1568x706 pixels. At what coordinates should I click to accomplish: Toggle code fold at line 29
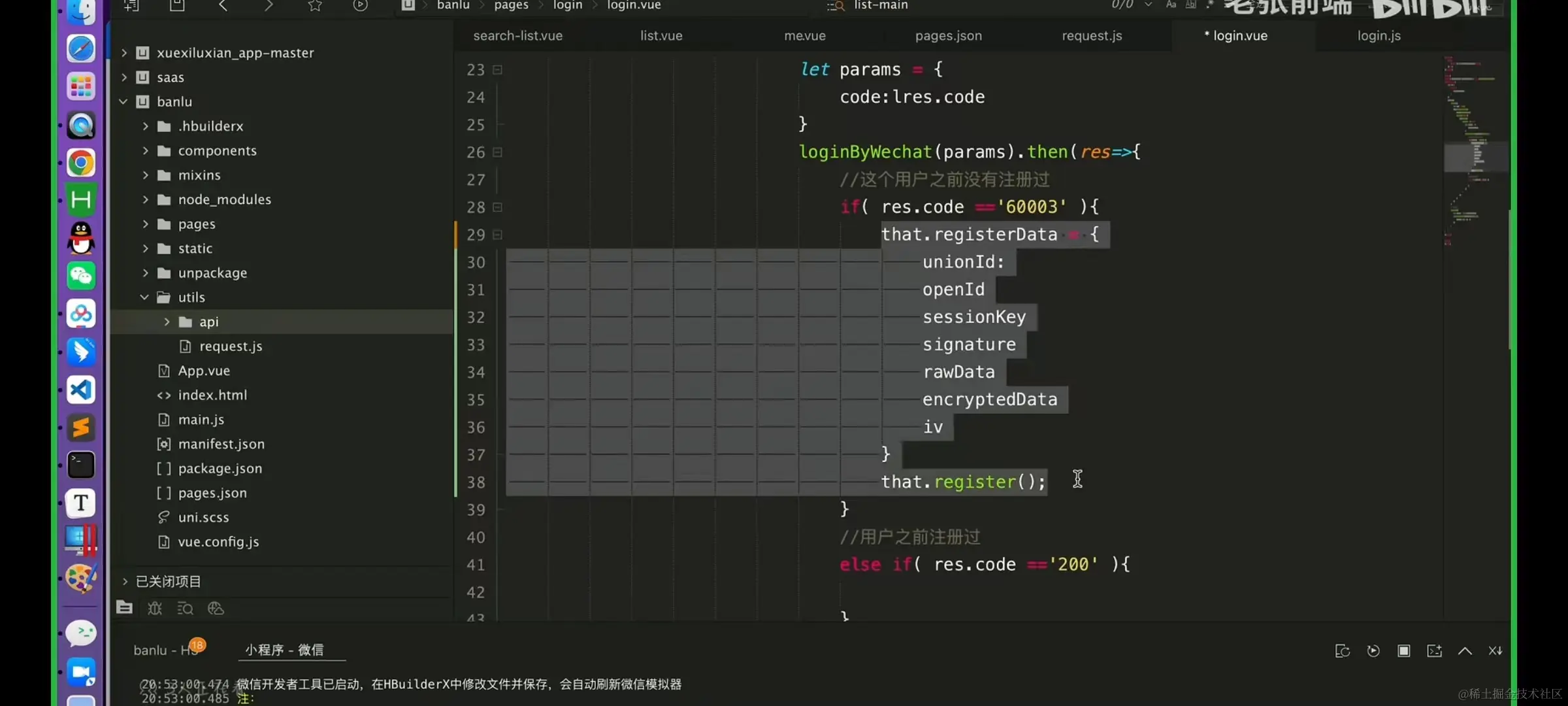click(497, 235)
